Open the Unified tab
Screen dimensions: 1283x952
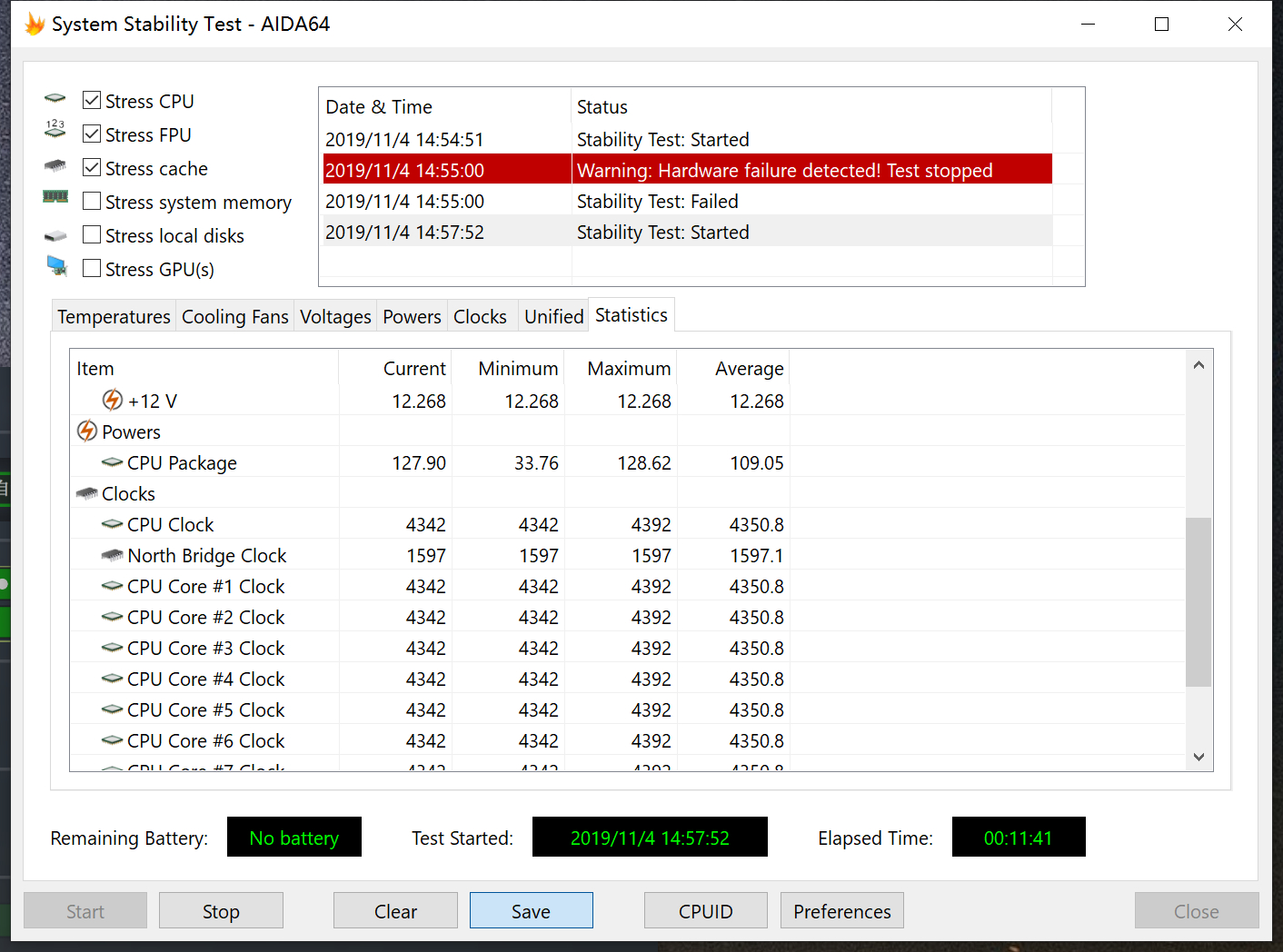point(553,316)
